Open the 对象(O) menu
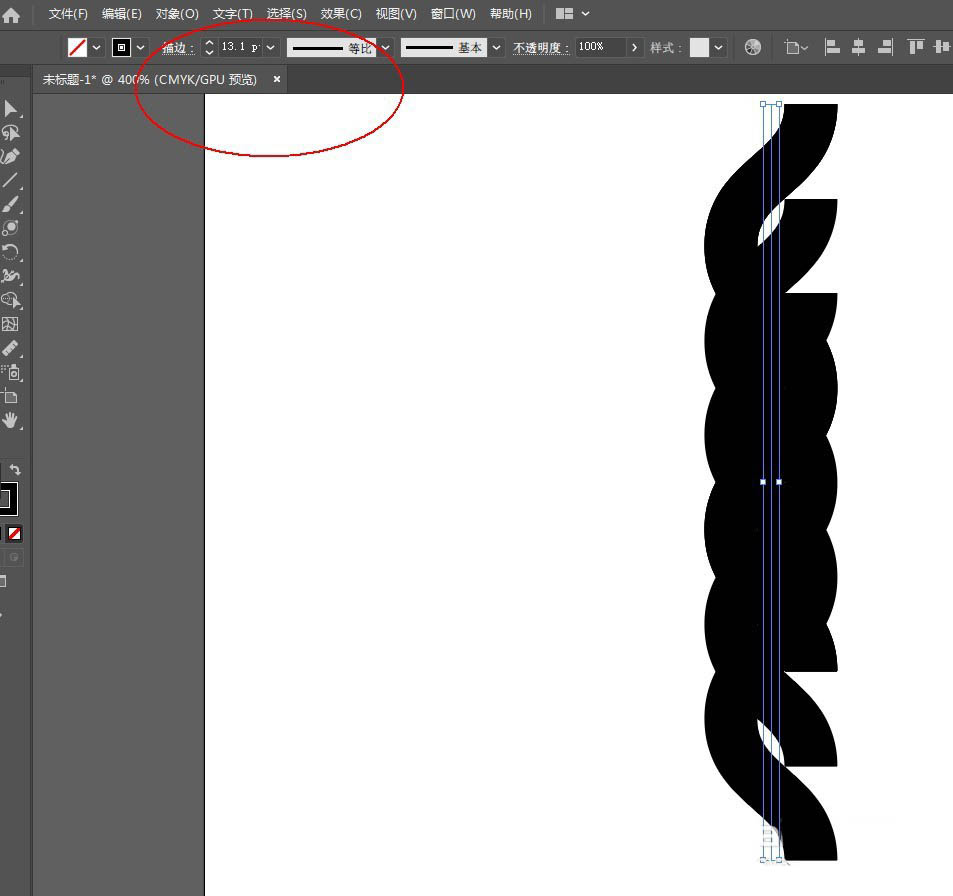953x896 pixels. pos(177,13)
